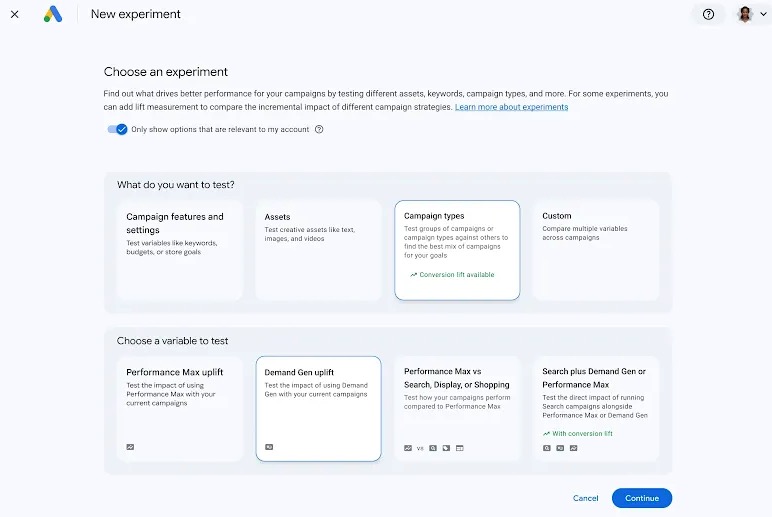Screen dimensions: 772x517
Task: Select Demand Gen uplift variable
Action: 319,409
